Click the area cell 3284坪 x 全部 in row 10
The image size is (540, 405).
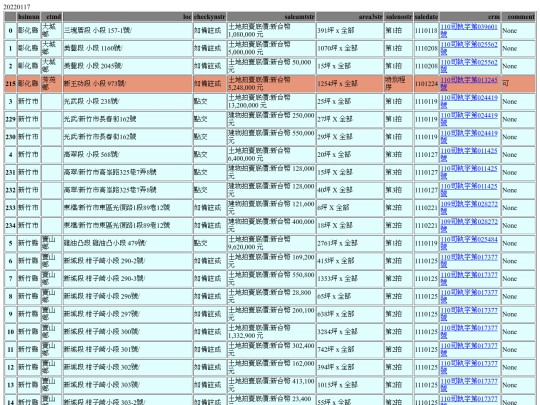[350, 332]
